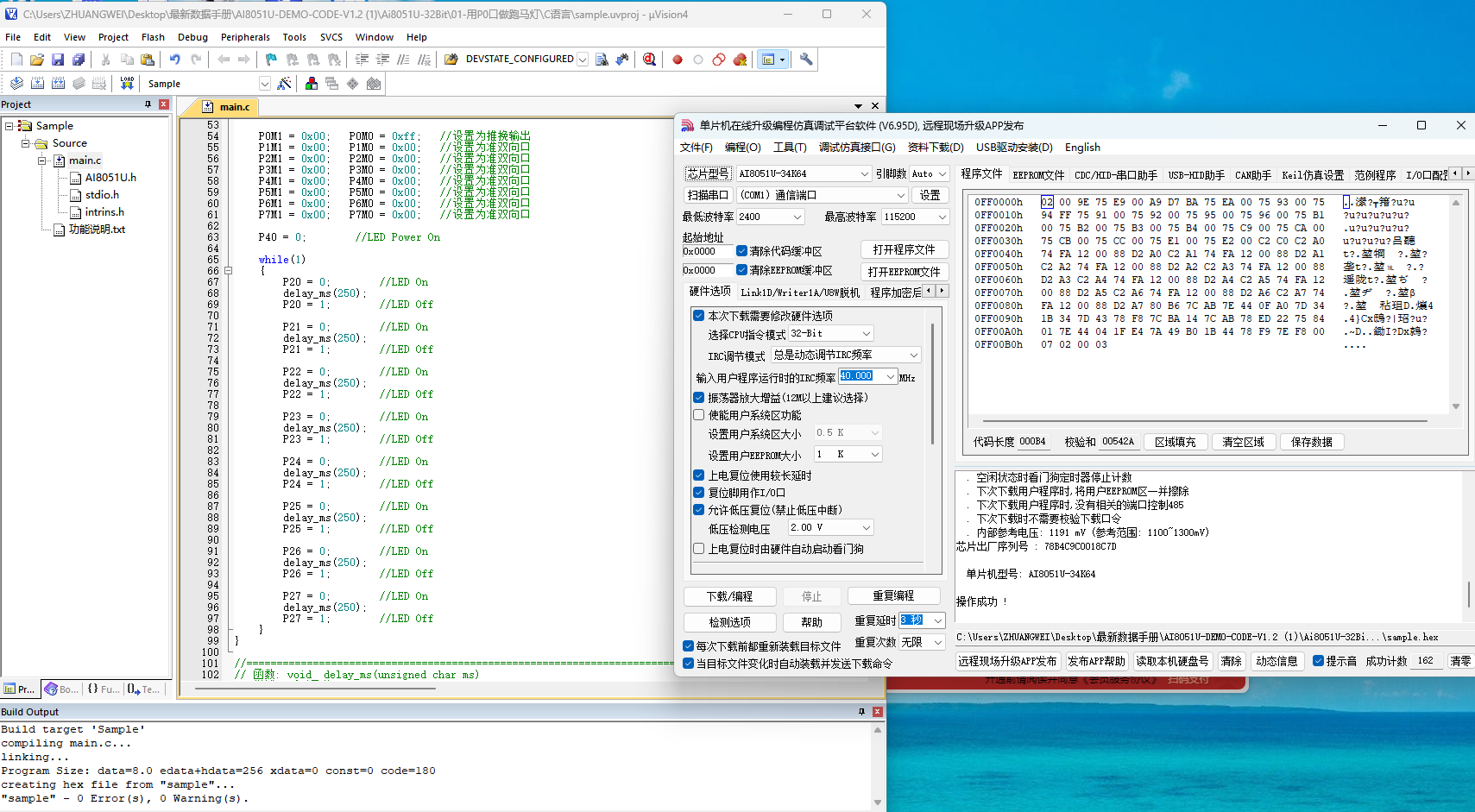Undo the last edit
Screen dimensions: 1475x812
175,60
